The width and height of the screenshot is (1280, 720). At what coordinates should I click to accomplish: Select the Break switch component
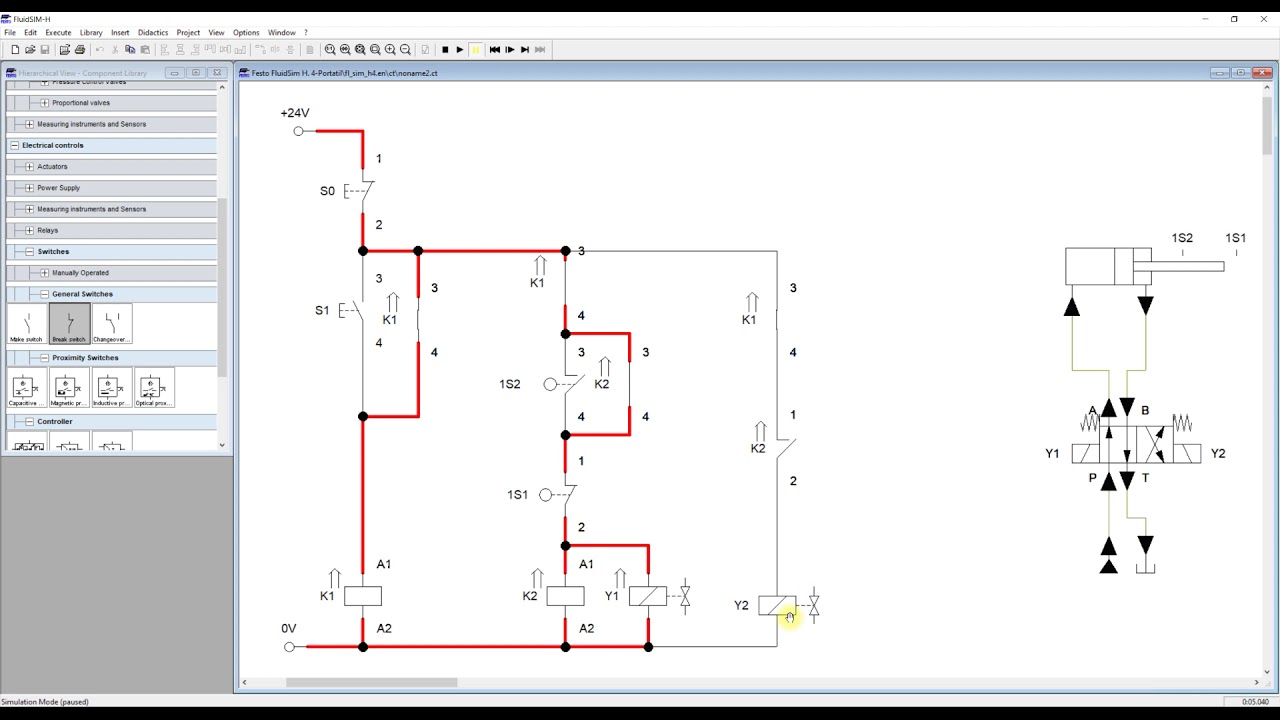pyautogui.click(x=69, y=324)
